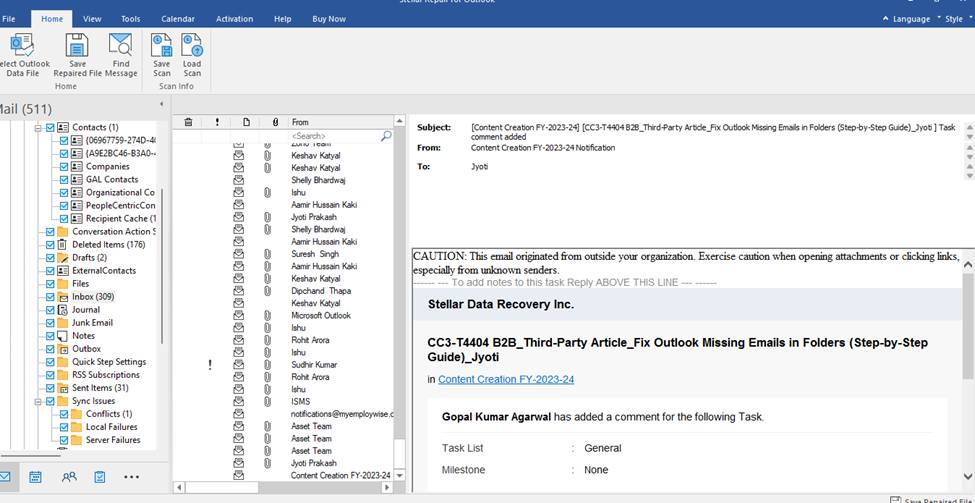This screenshot has width=975, height=503.
Task: Open the Style dropdown
Action: 955,19
